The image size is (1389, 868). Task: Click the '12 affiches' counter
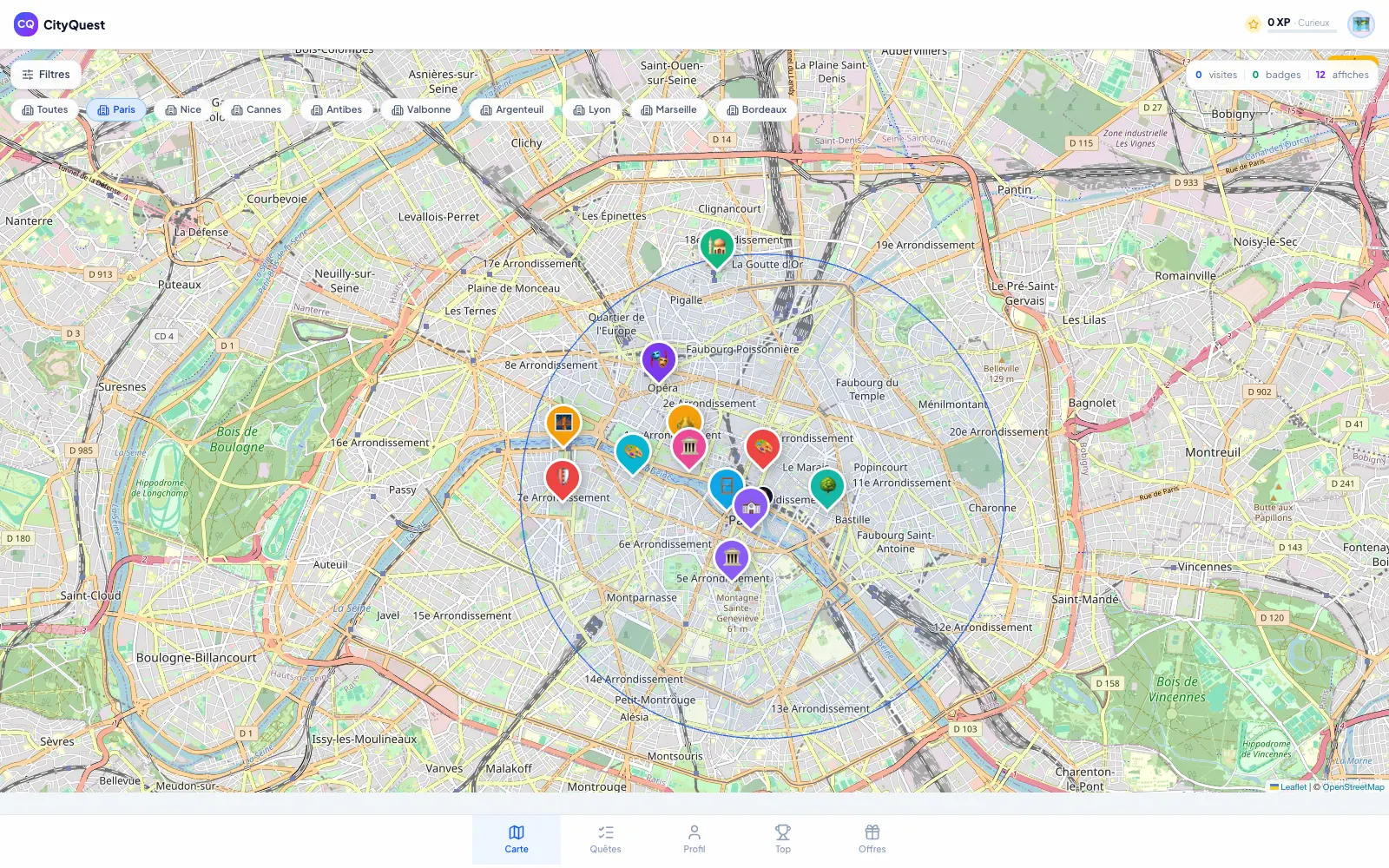pyautogui.click(x=1342, y=75)
